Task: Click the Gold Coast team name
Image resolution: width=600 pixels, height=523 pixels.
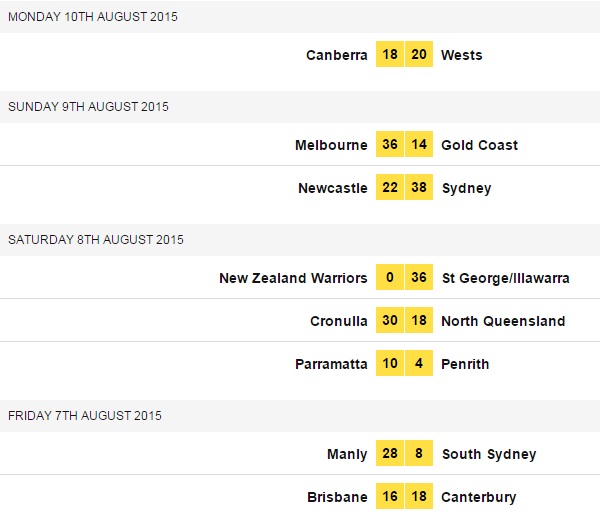Action: 479,145
